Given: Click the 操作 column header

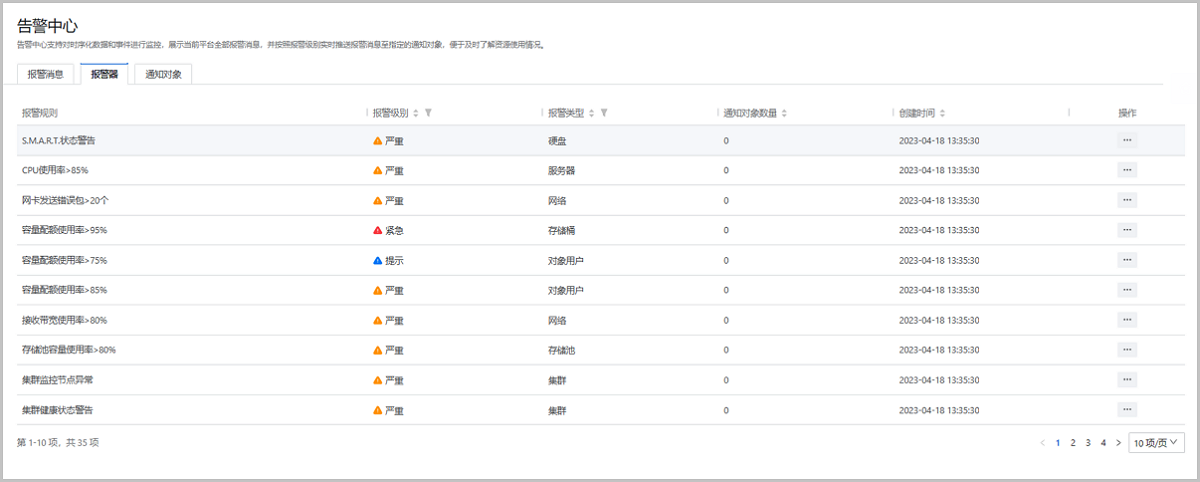Looking at the screenshot, I should coord(1127,113).
